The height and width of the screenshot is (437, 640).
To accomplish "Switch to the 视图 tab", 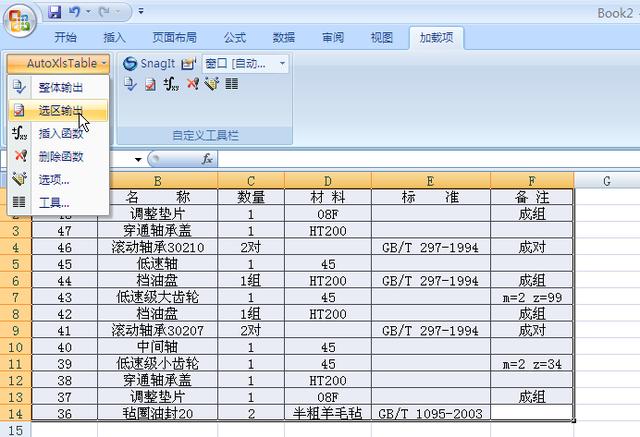I will 382,38.
